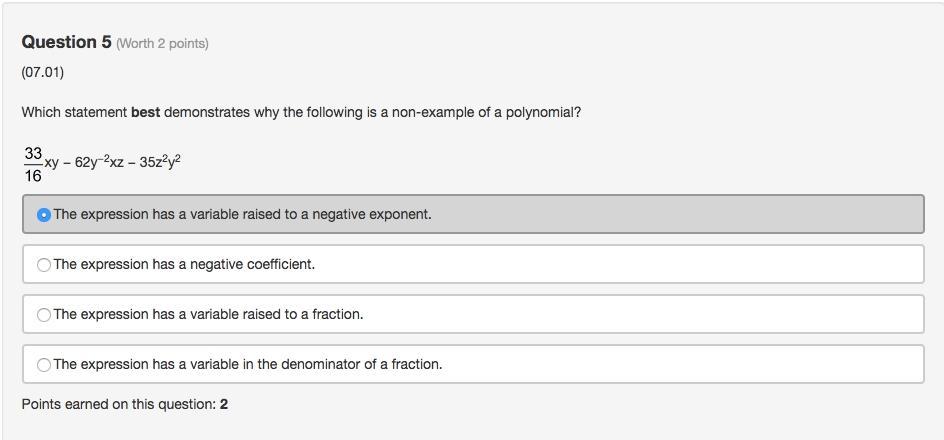Click the bold word 'best'

coord(145,112)
